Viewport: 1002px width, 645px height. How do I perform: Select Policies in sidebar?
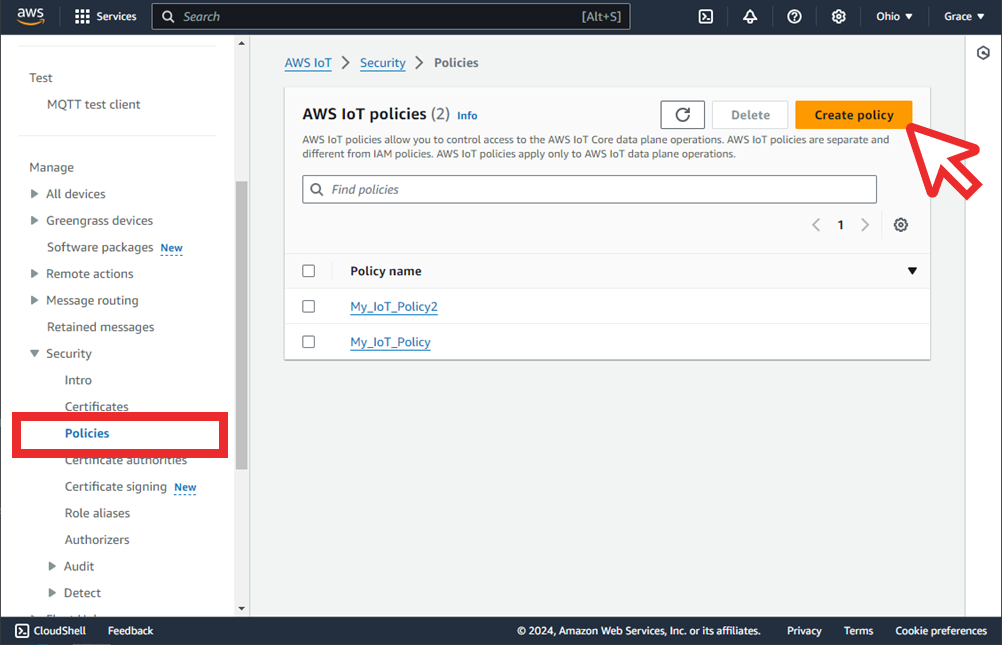pyautogui.click(x=87, y=433)
